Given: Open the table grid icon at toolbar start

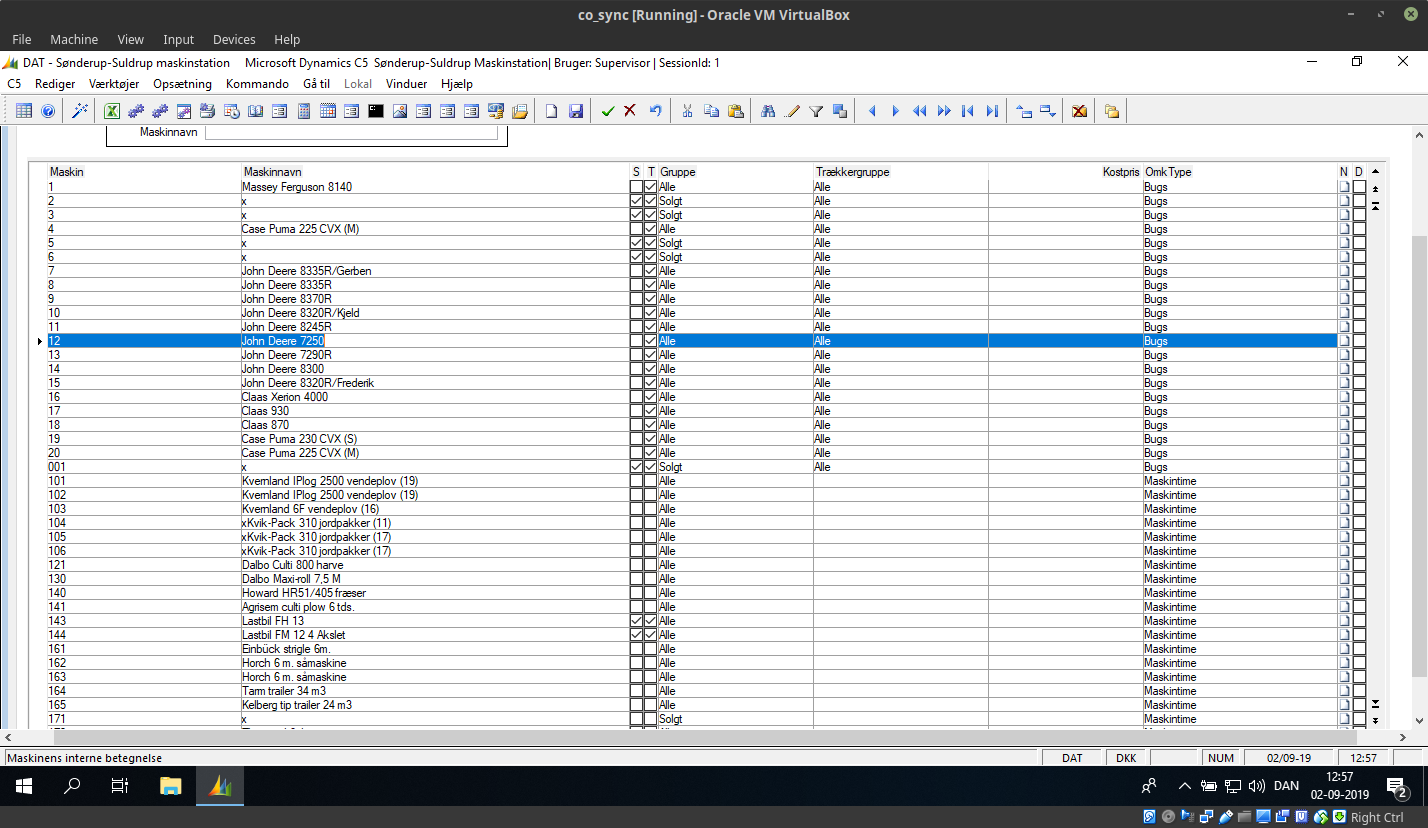Looking at the screenshot, I should [x=24, y=111].
